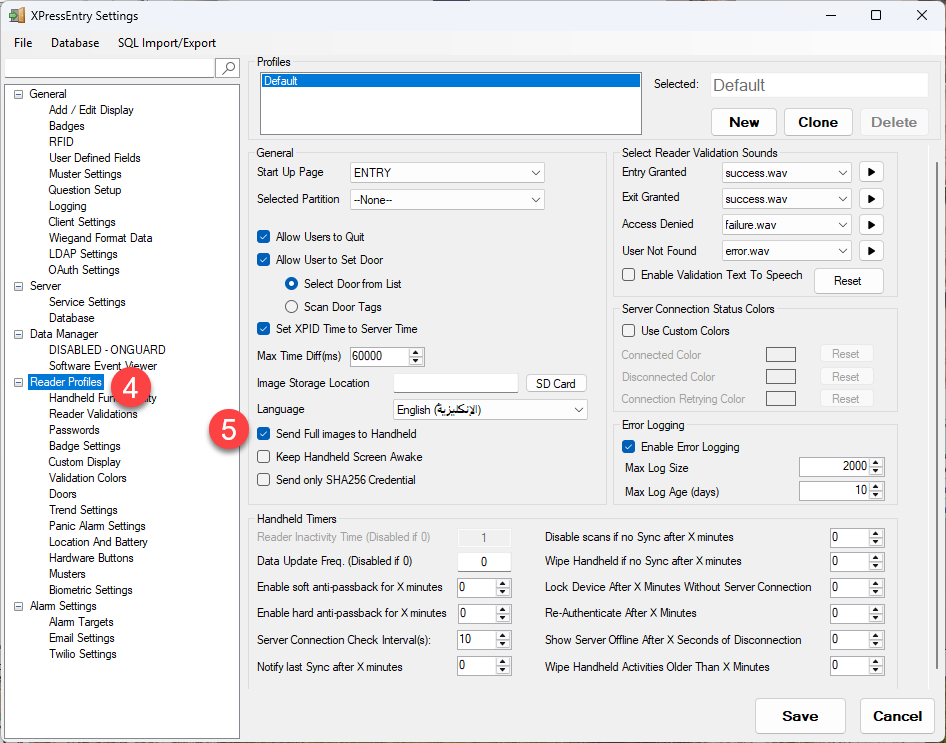946x743 pixels.
Task: Select Twilio Settings tree item
Action: point(83,654)
